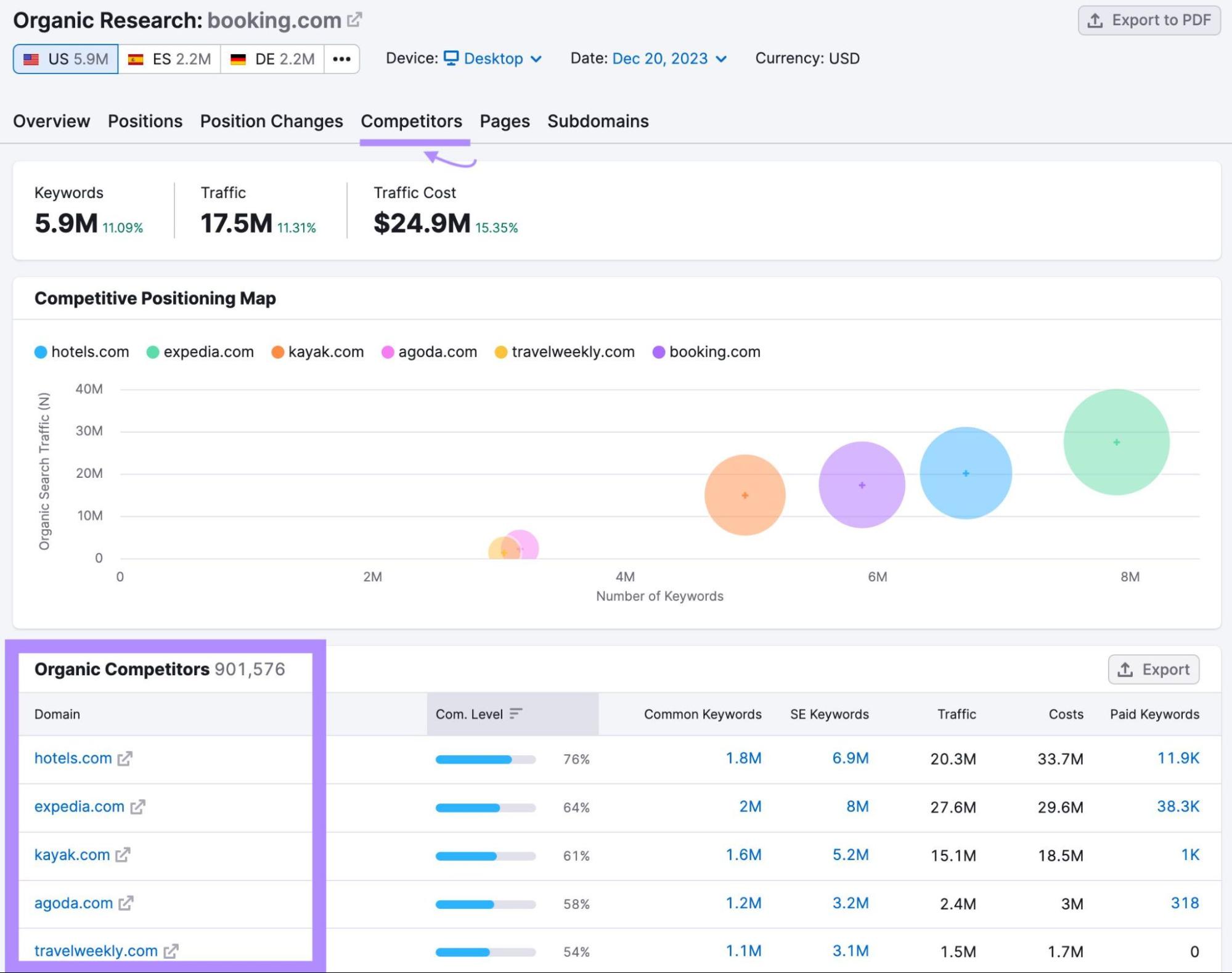
Task: Select the Positions tab
Action: [145, 121]
